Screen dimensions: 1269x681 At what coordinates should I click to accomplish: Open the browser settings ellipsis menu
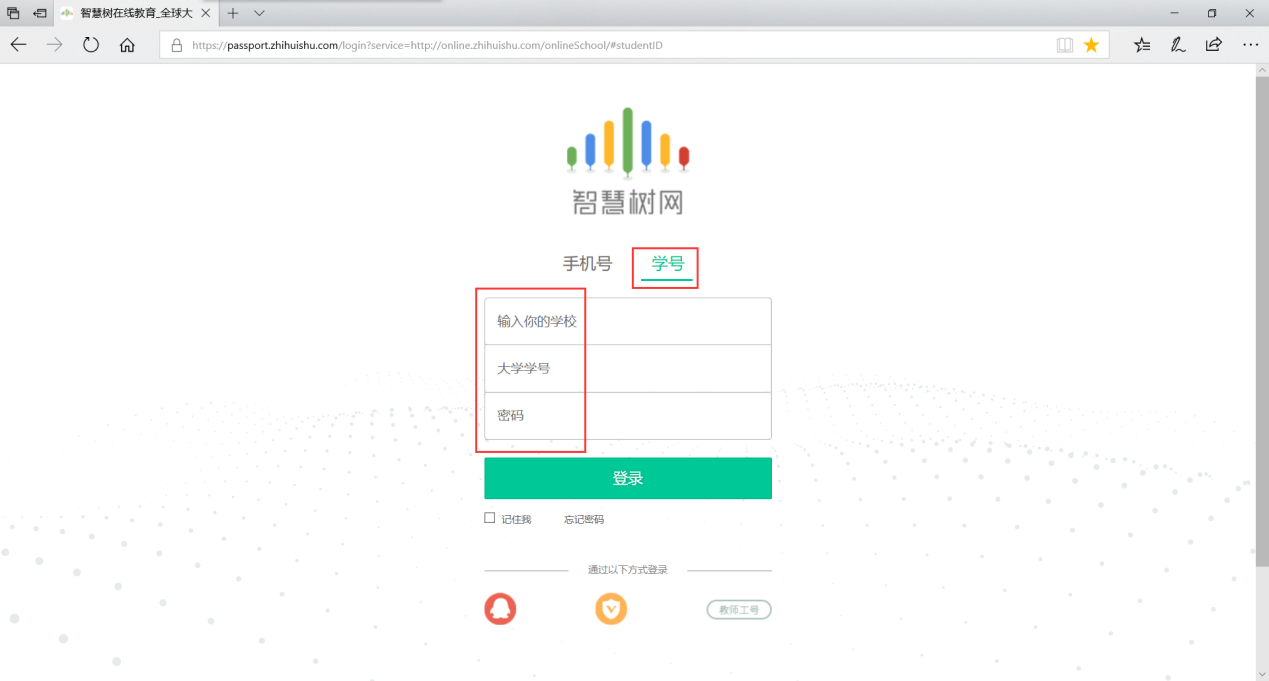point(1250,45)
